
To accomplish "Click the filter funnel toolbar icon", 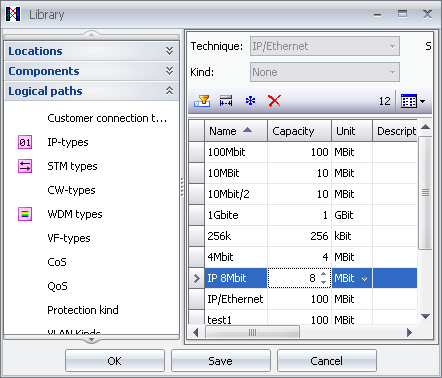I will (202, 101).
